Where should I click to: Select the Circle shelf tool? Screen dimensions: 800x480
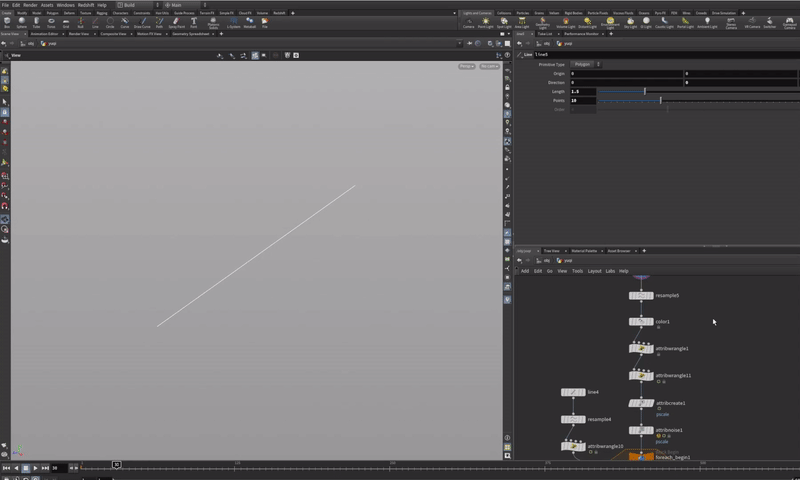pos(110,22)
